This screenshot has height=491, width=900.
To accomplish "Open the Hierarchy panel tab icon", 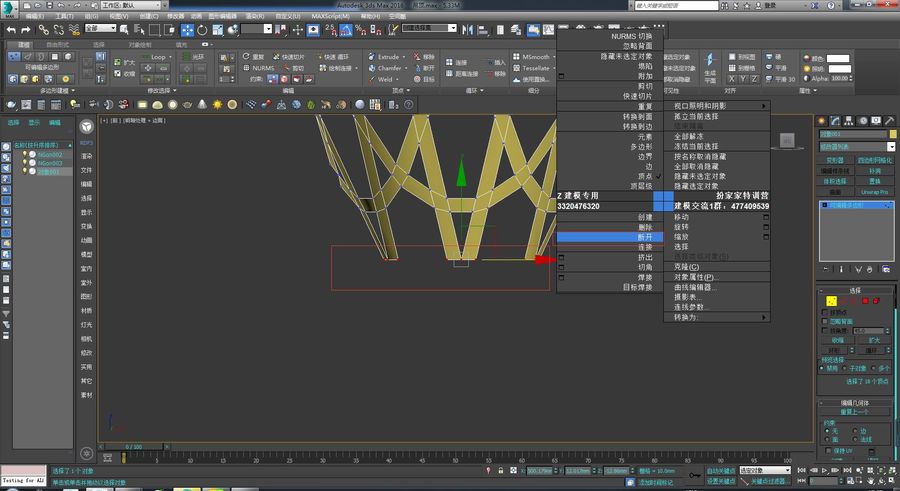I will point(848,121).
